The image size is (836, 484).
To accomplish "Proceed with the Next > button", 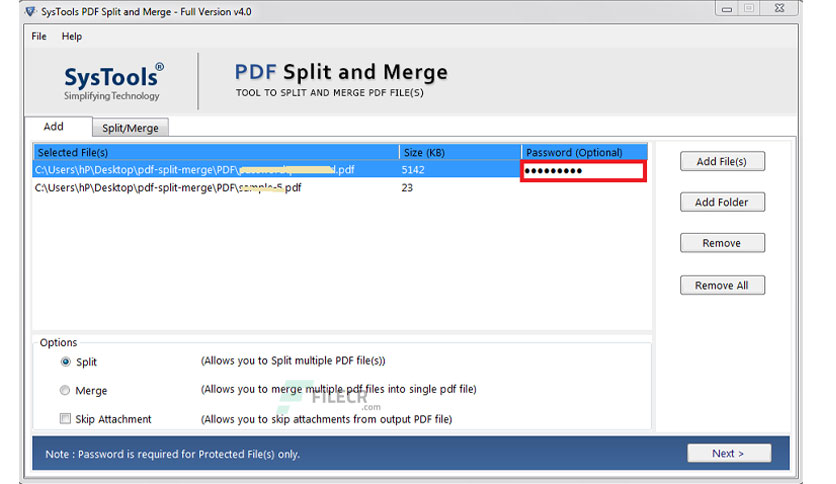I will pyautogui.click(x=728, y=453).
